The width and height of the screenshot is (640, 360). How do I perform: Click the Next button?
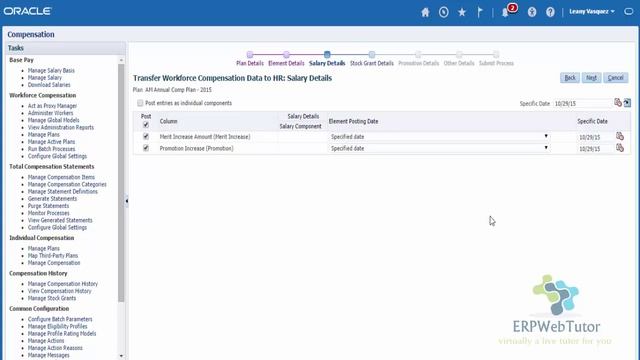pyautogui.click(x=591, y=78)
